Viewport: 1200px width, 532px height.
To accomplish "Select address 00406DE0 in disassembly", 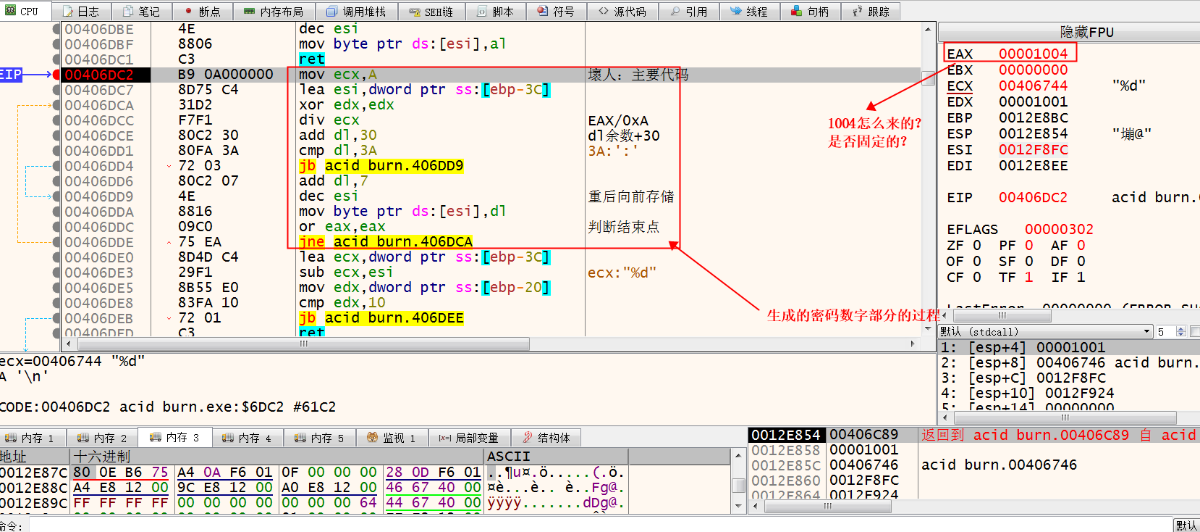I will click(99, 257).
